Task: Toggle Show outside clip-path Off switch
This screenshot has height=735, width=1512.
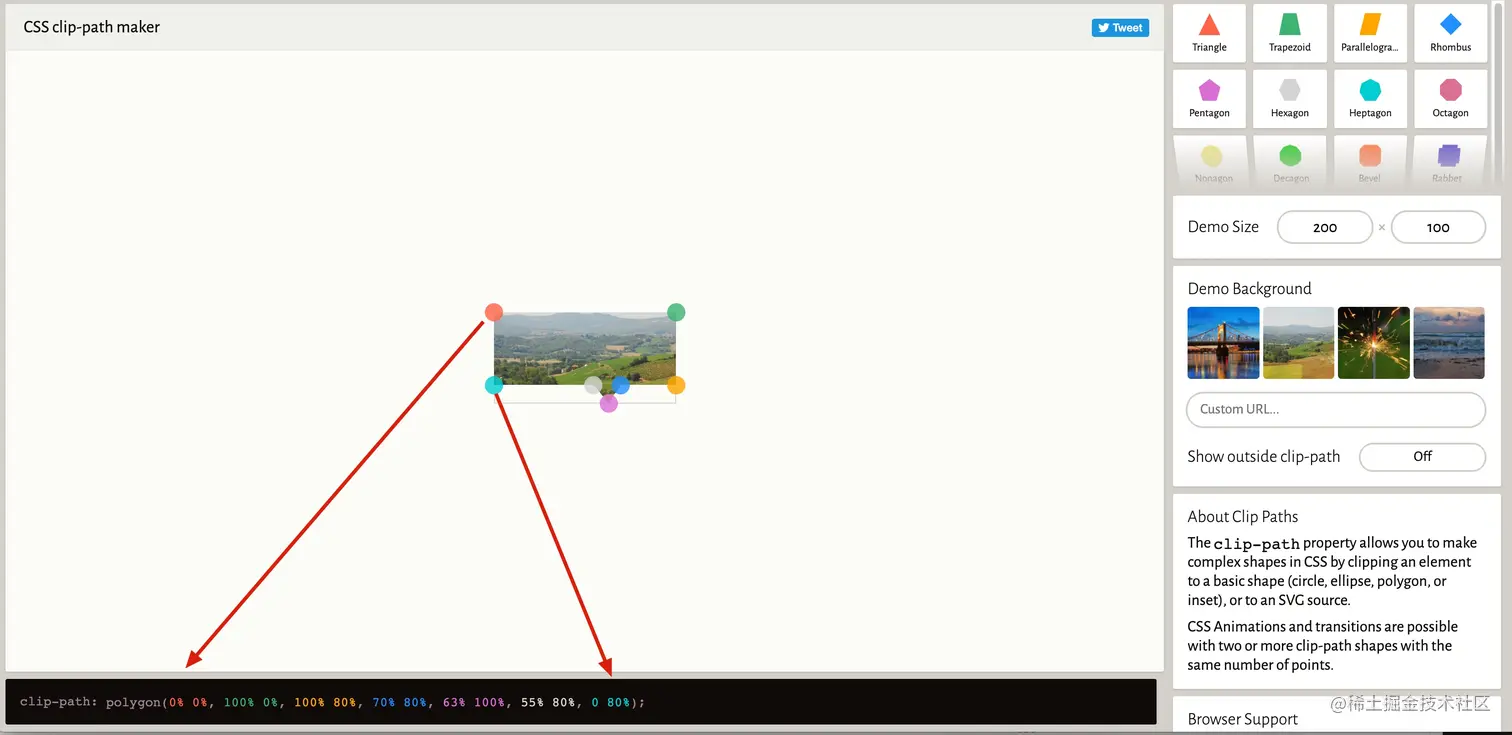Action: (1422, 456)
